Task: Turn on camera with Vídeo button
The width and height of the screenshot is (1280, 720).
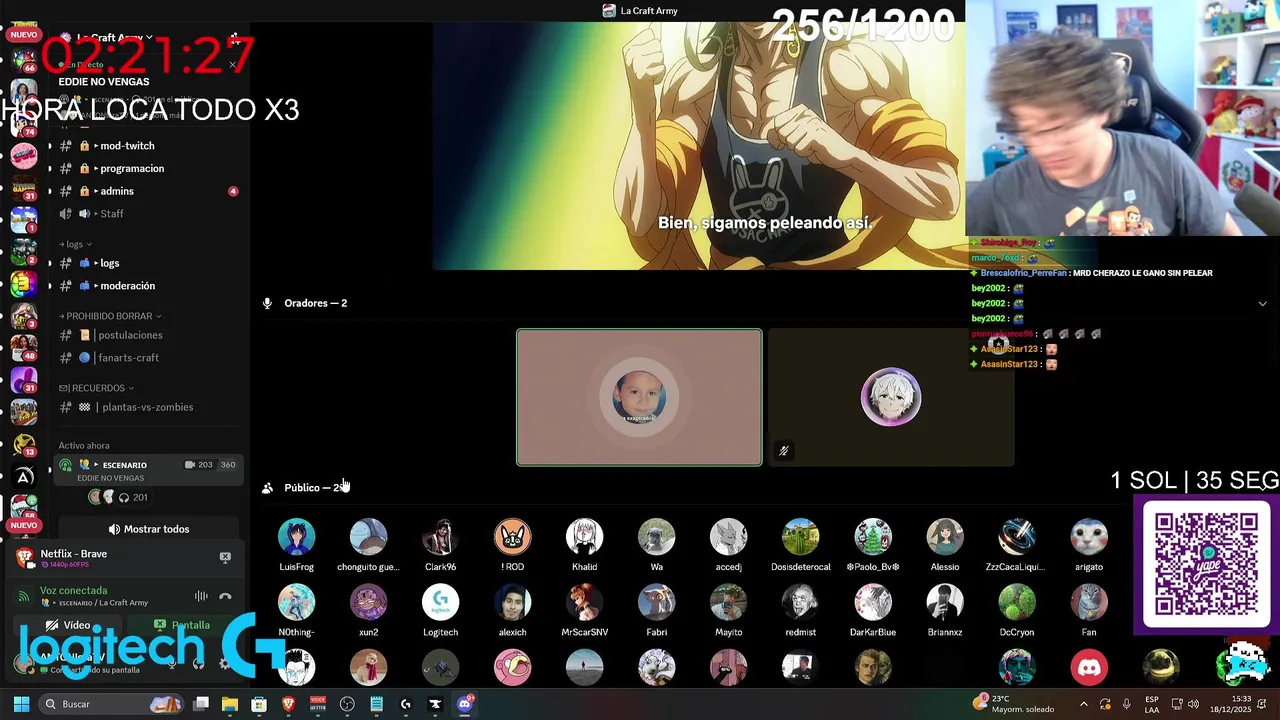Action: coord(68,625)
